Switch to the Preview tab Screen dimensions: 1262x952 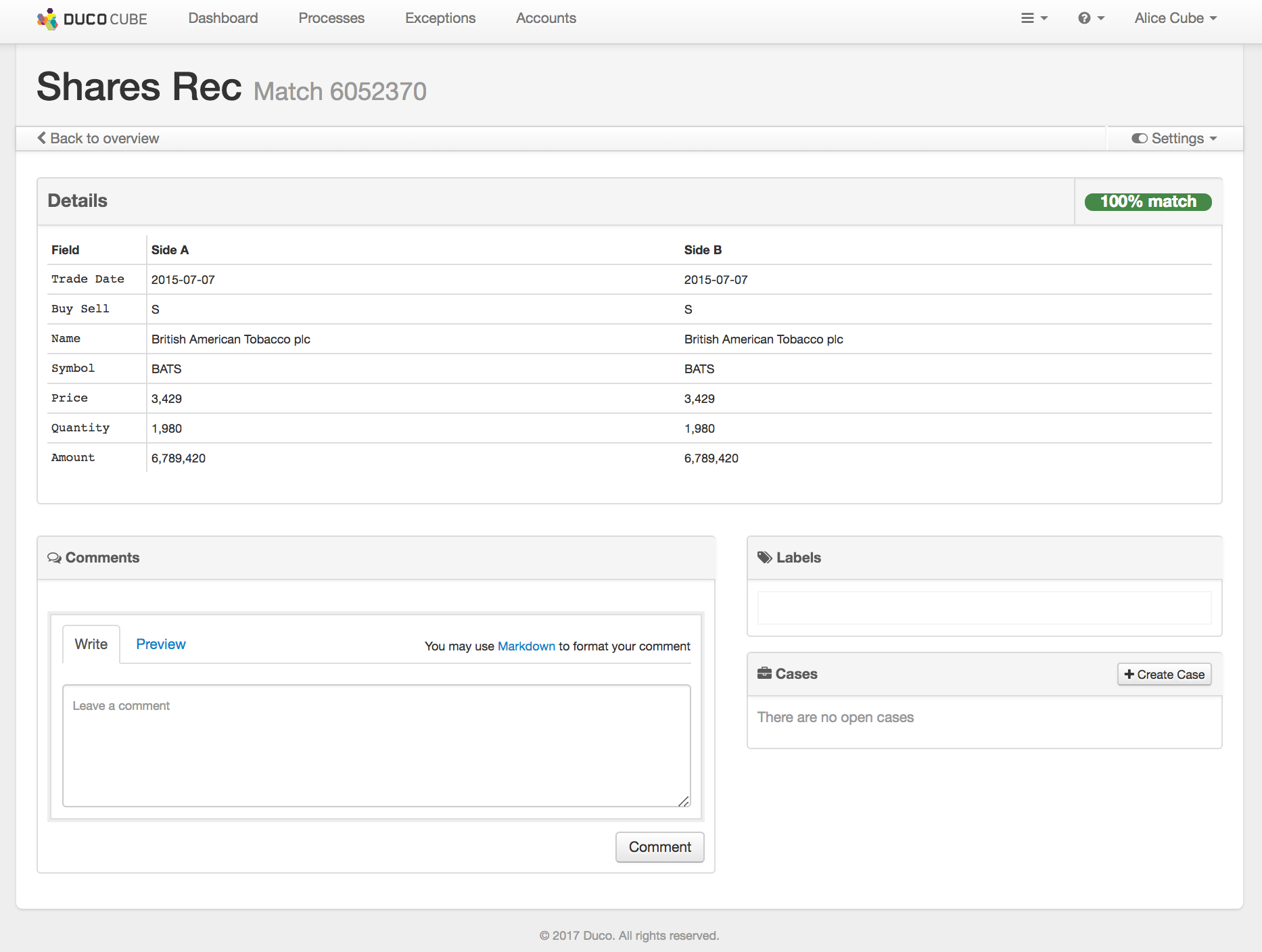161,644
